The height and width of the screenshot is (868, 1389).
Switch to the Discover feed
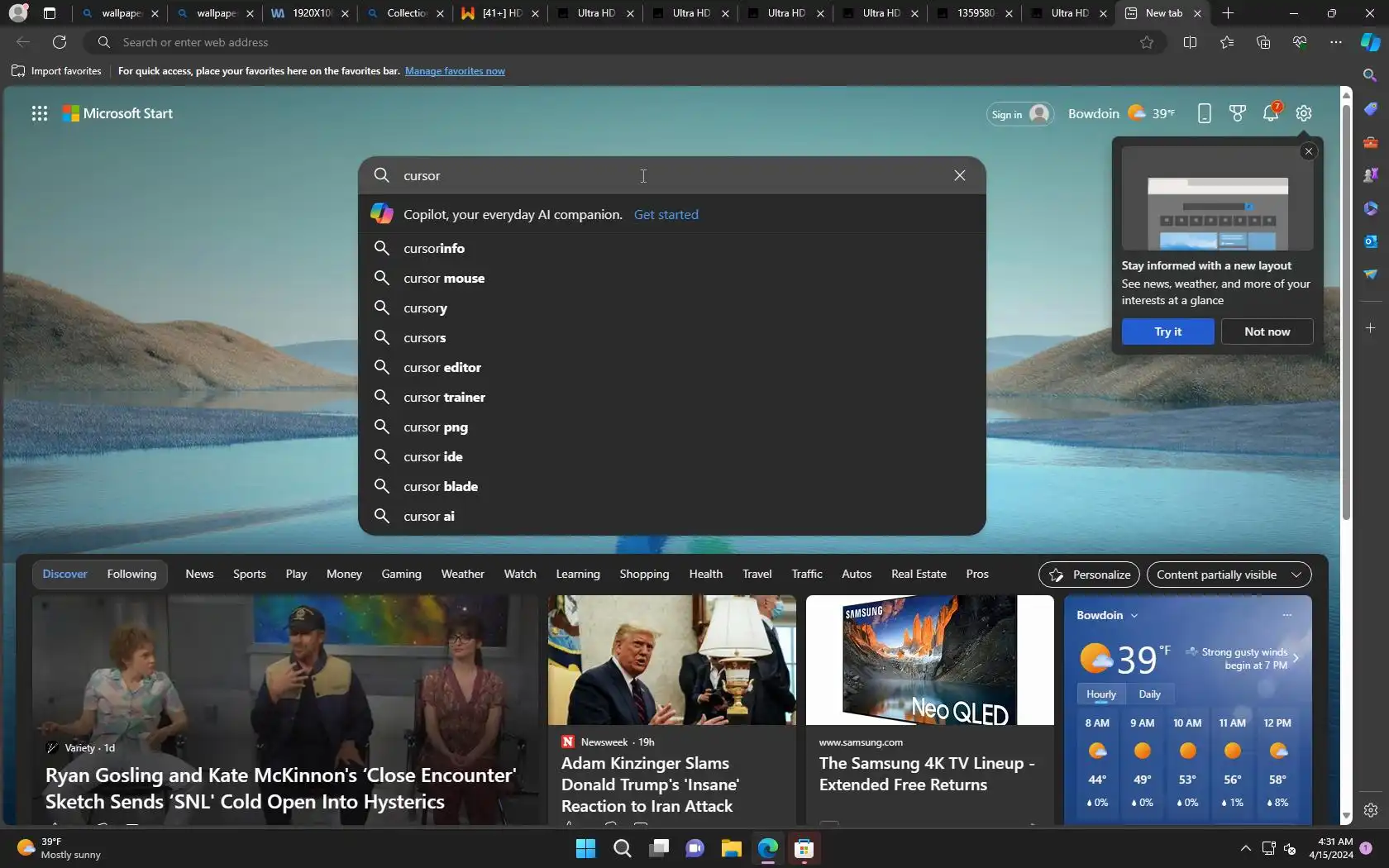coord(64,574)
